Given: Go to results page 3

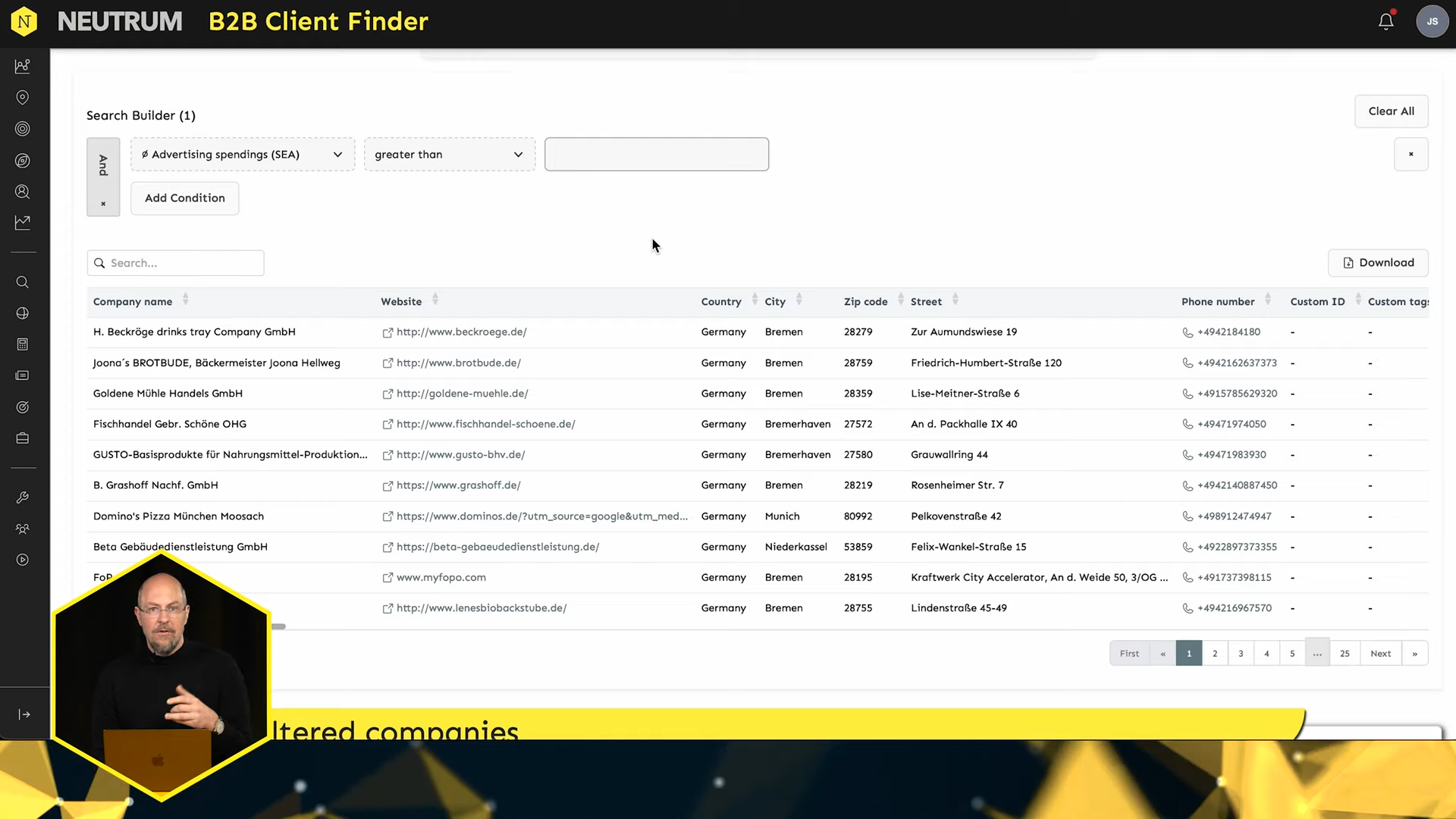Looking at the screenshot, I should (x=1241, y=654).
